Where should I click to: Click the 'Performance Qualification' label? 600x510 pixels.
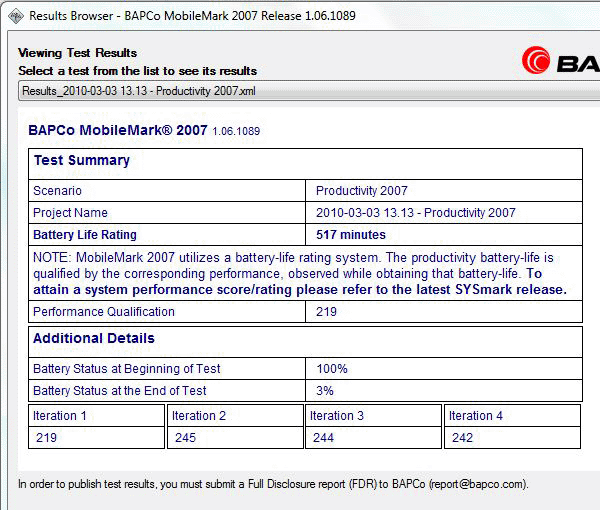(x=104, y=312)
